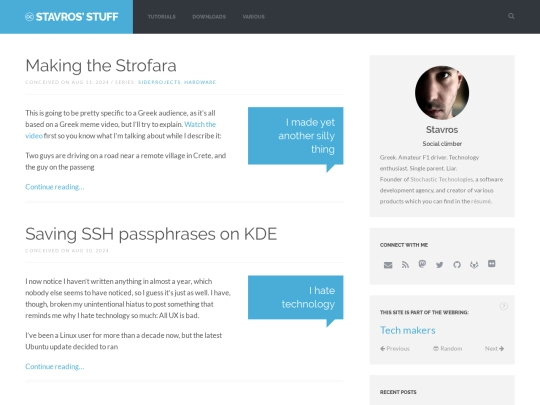Go to the Previous webring site
540x405 pixels.
395,349
